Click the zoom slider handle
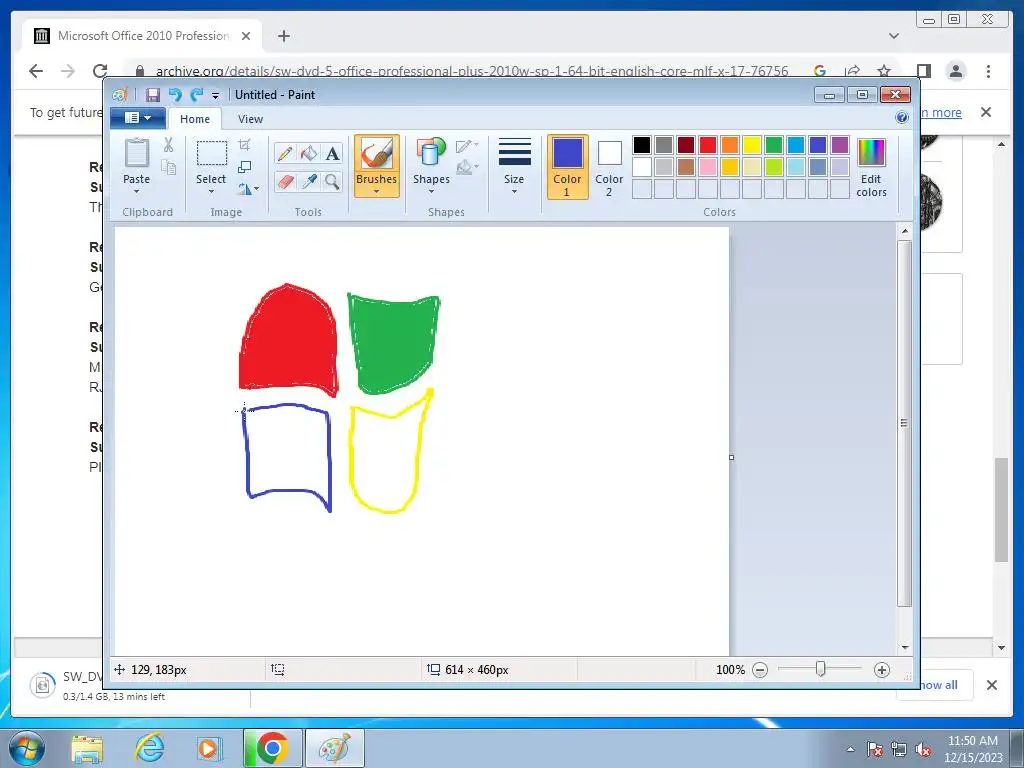Viewport: 1024px width, 768px height. pos(820,669)
